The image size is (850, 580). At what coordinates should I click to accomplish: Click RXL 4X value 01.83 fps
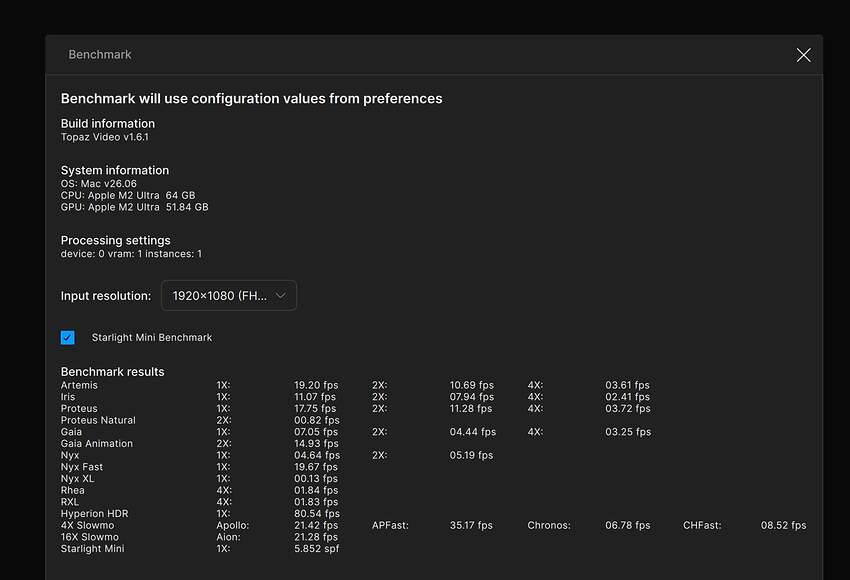(x=316, y=502)
